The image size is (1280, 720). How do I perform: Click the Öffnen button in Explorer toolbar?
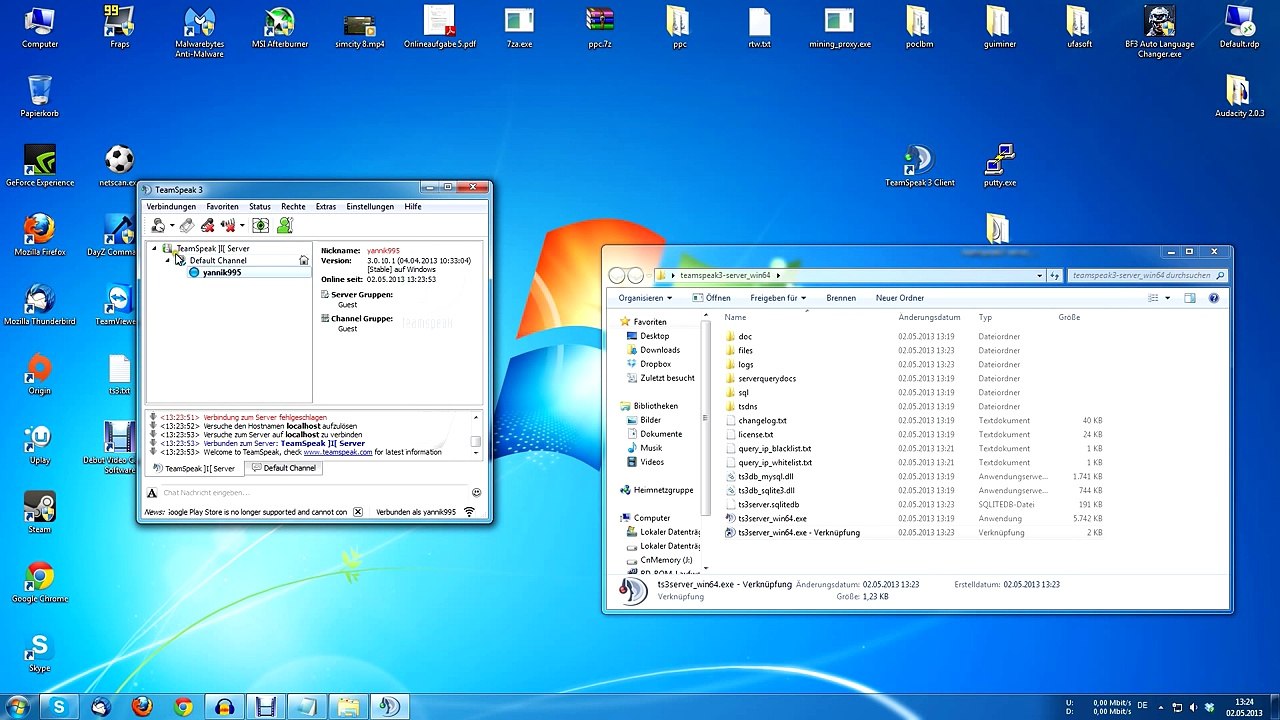coord(712,298)
